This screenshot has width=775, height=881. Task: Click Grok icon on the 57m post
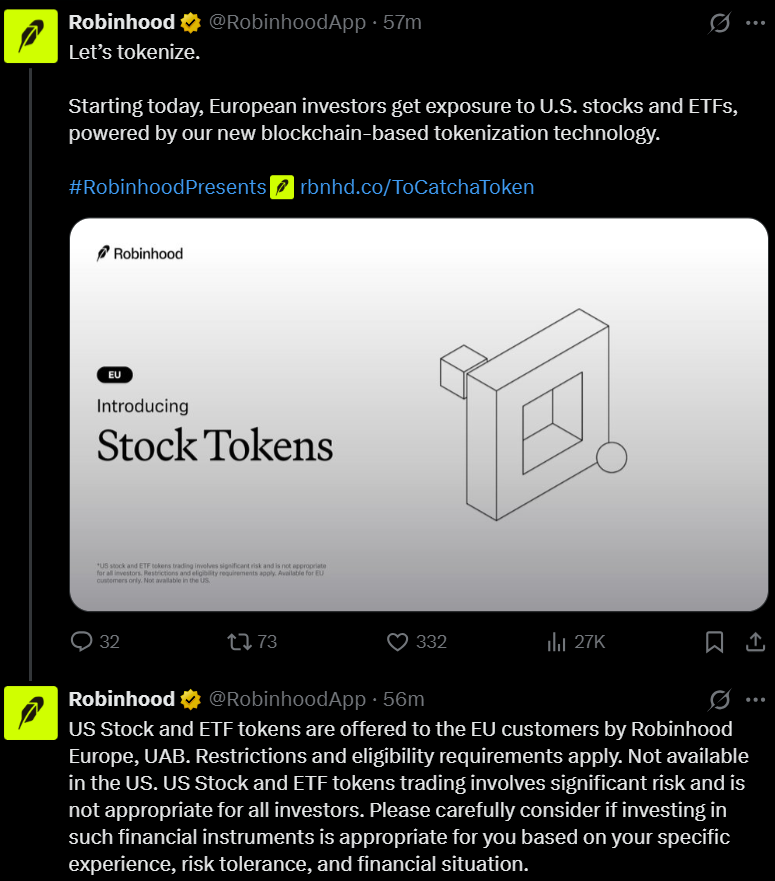[719, 22]
